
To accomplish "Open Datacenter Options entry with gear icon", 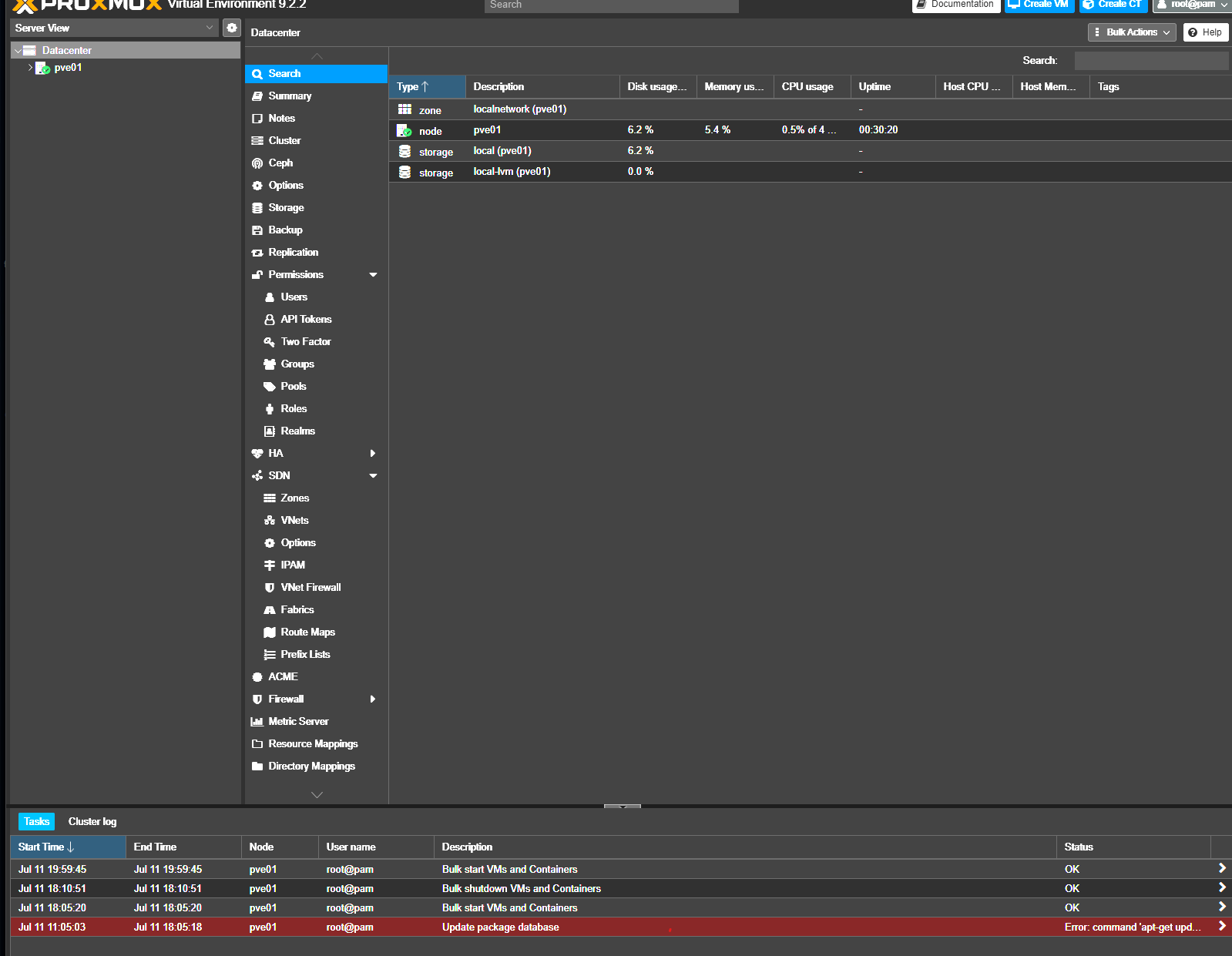I will click(x=316, y=185).
